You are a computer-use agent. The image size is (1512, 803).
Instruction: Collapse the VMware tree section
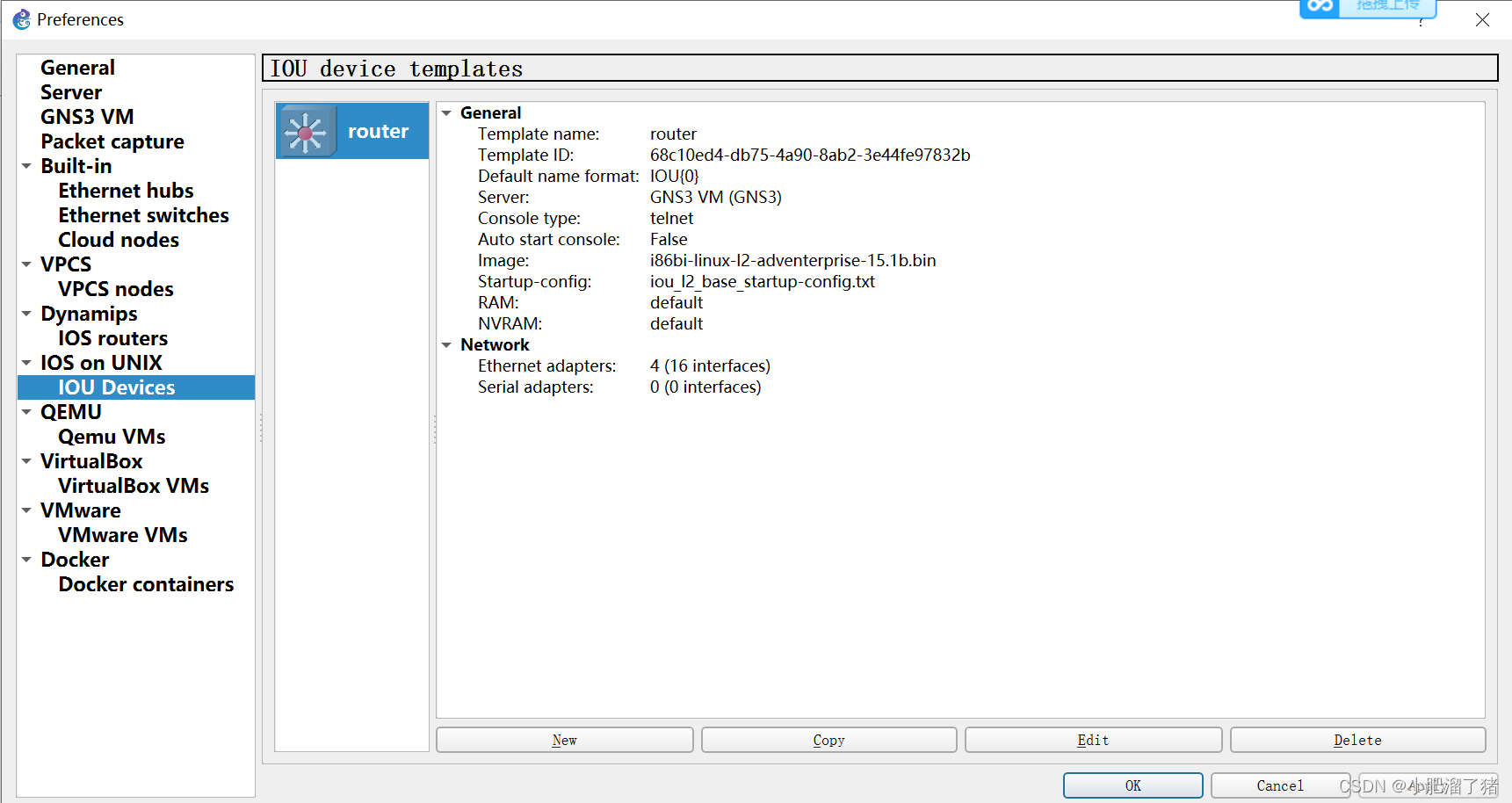coord(26,510)
